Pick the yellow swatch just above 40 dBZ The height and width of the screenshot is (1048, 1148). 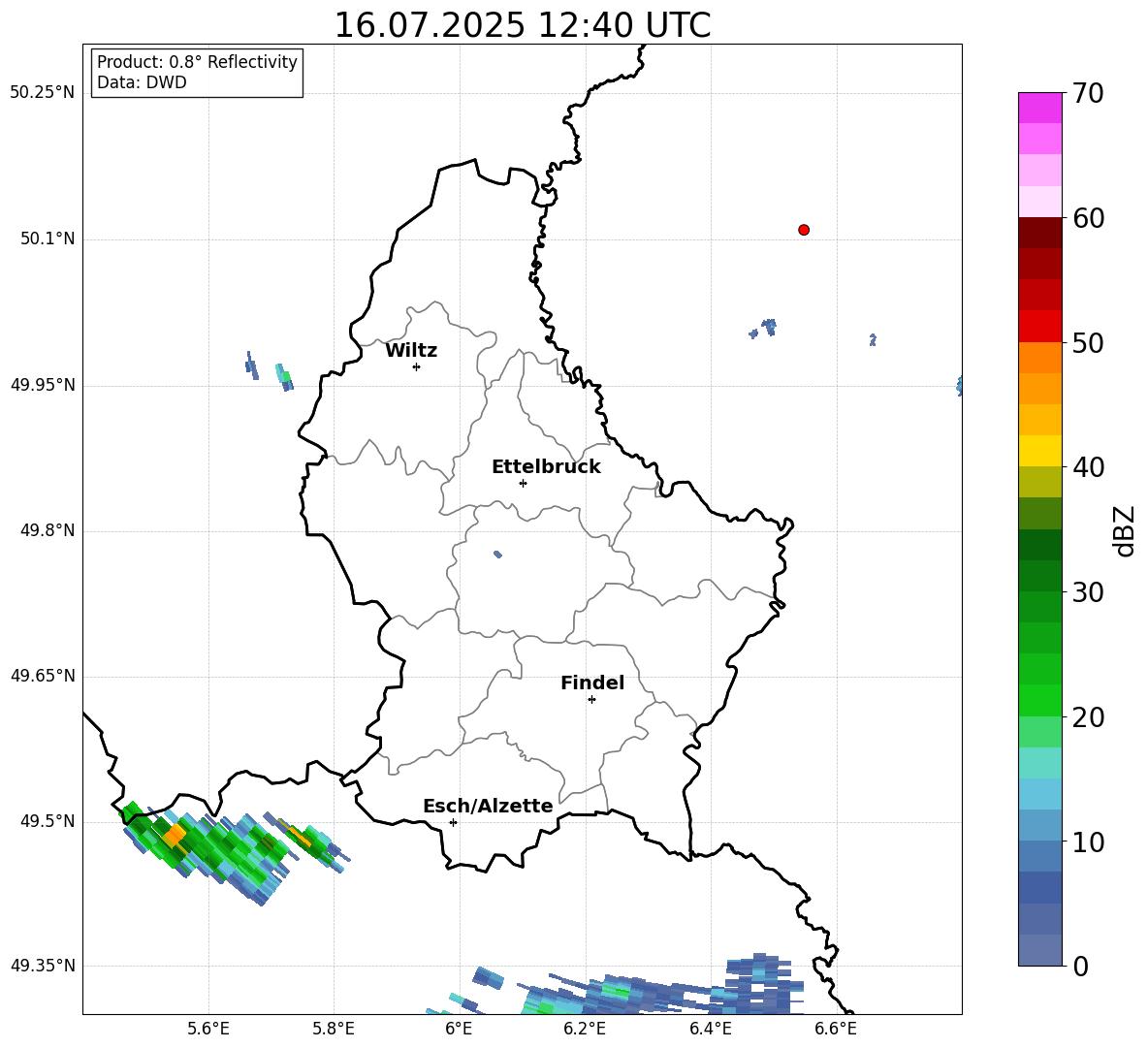pyautogui.click(x=1039, y=451)
